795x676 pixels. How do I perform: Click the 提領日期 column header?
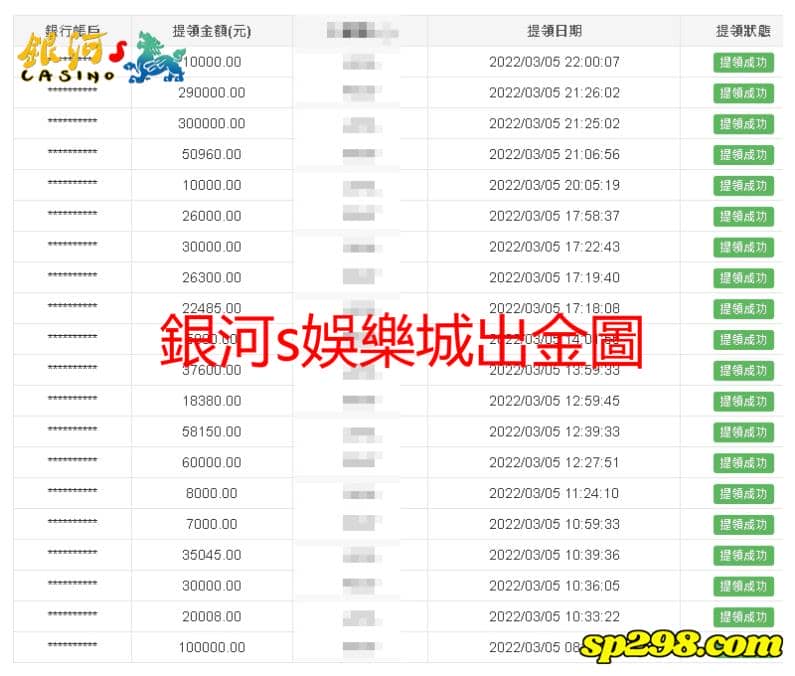554,31
